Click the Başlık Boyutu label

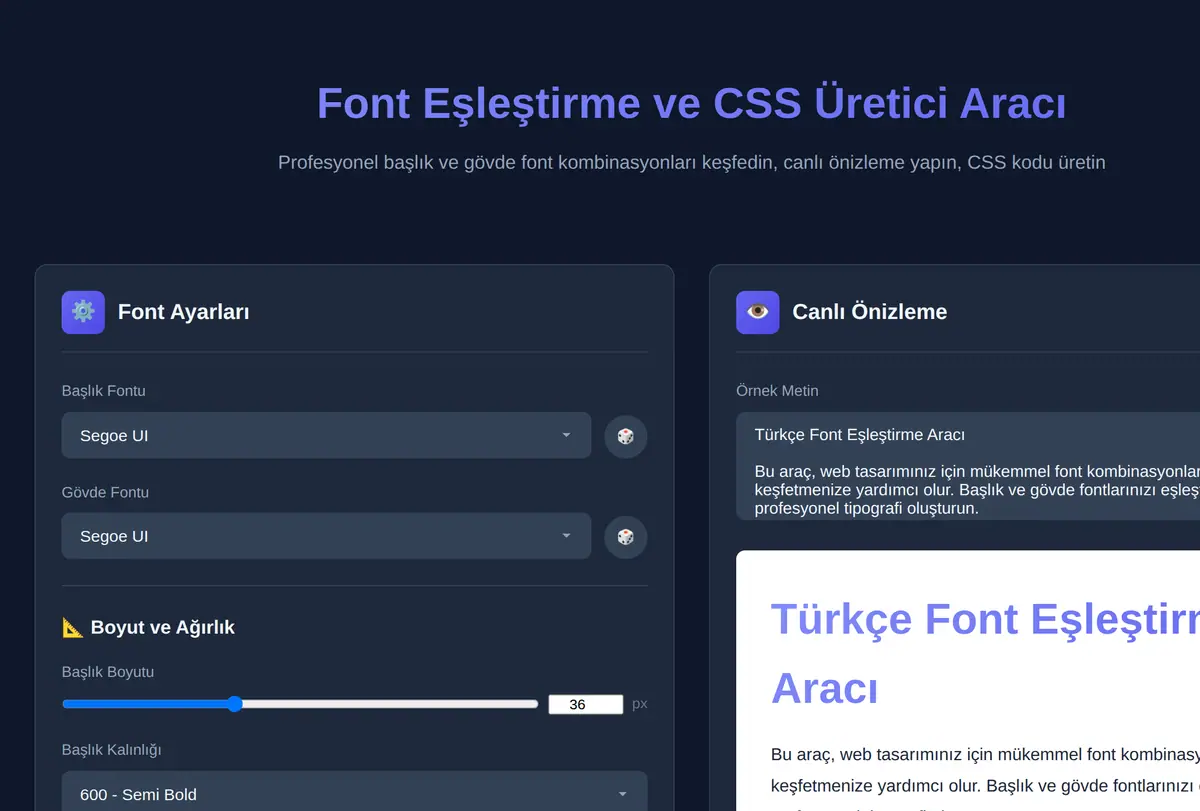[108, 672]
